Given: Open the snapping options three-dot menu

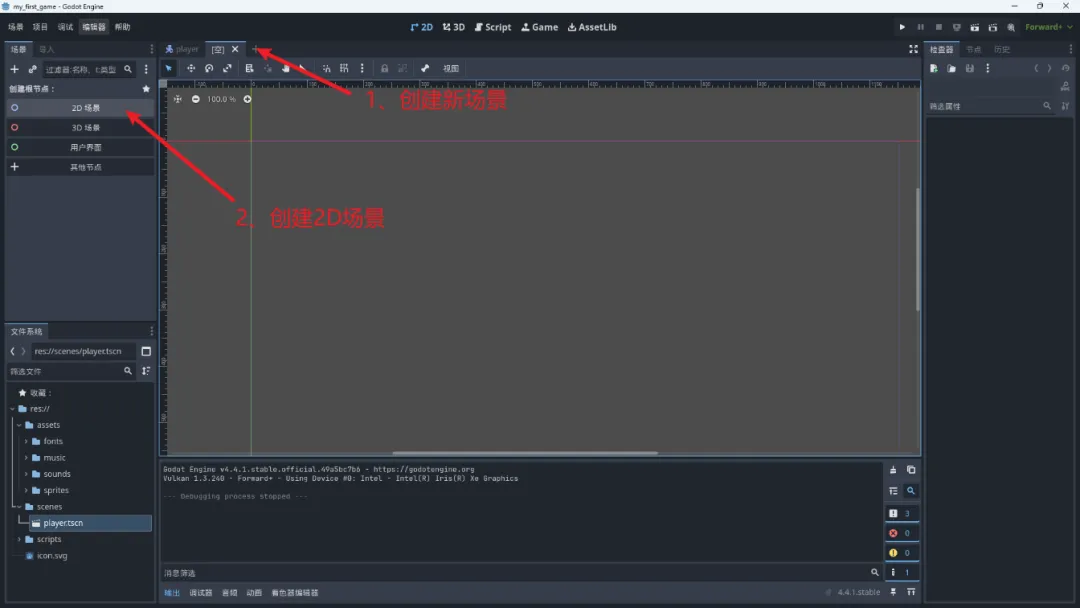Looking at the screenshot, I should [362, 68].
